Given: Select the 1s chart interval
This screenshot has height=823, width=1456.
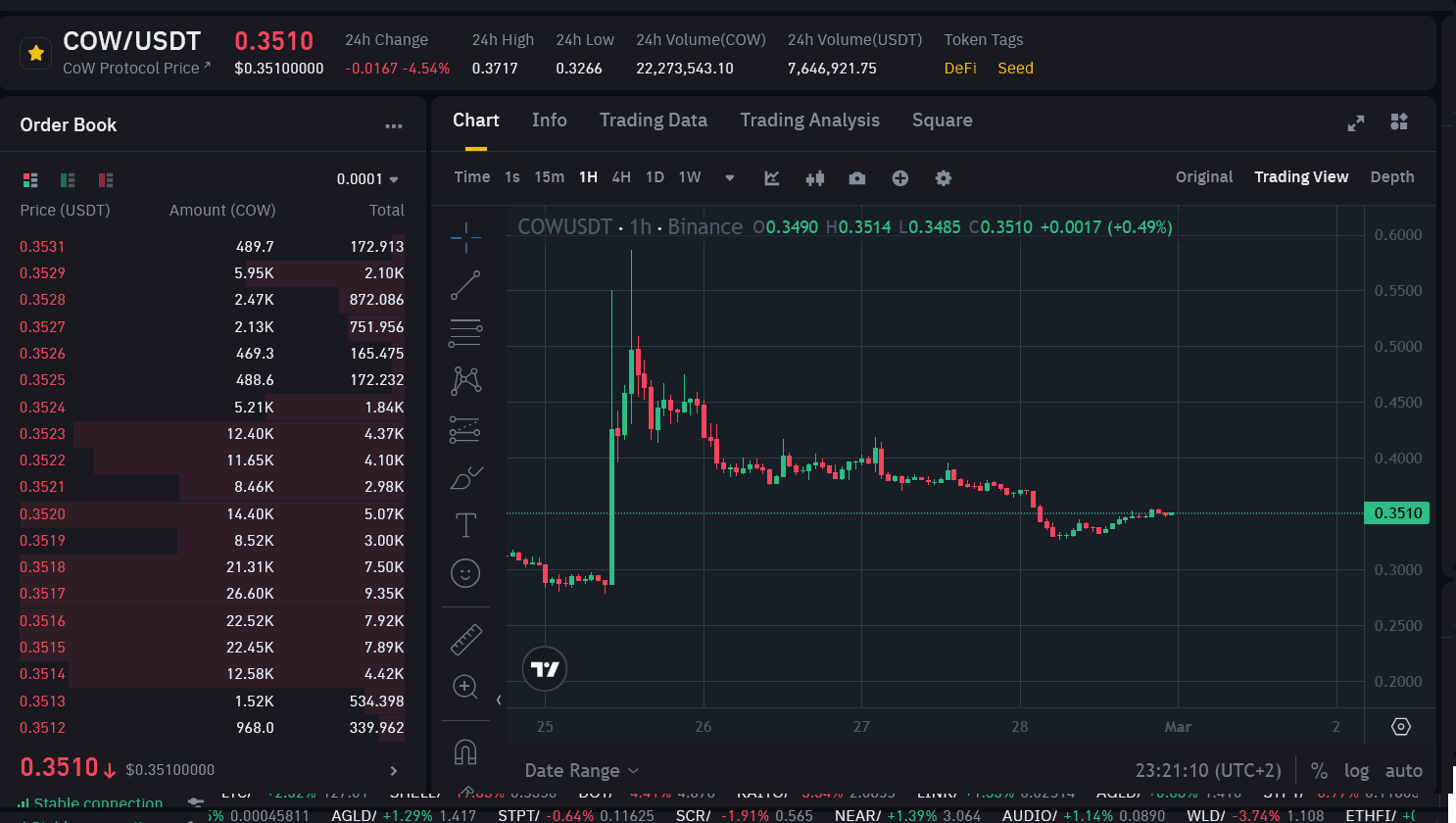Looking at the screenshot, I should (512, 177).
